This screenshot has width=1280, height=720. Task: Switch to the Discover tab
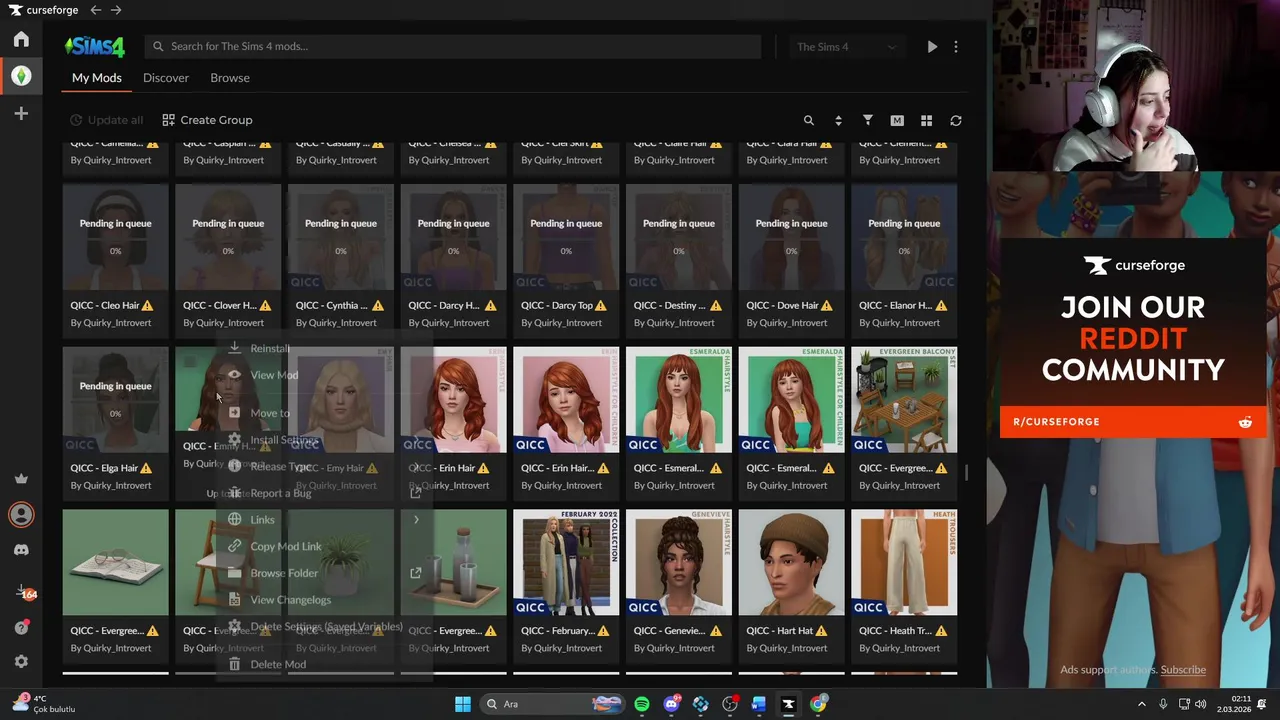166,78
